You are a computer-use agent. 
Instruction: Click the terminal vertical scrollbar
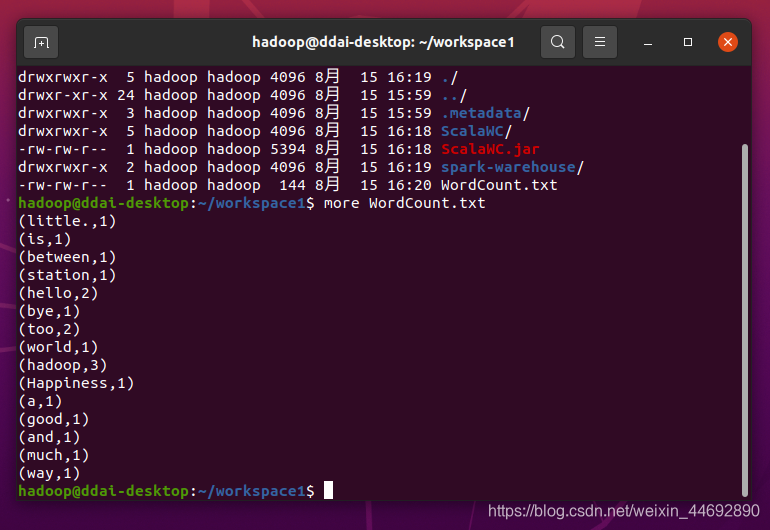click(x=744, y=320)
